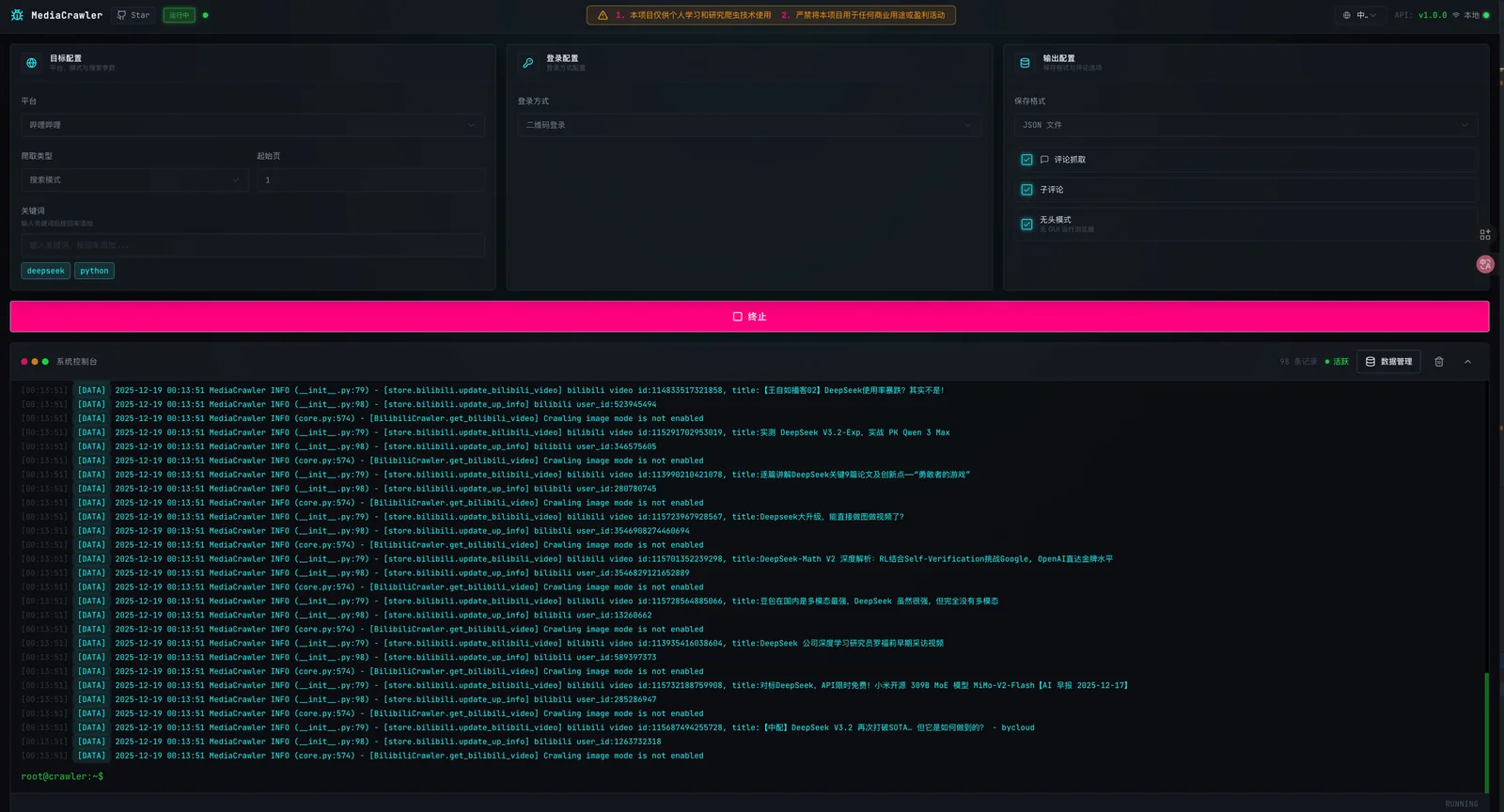Toggle the 子评论 checkbox

point(1026,190)
